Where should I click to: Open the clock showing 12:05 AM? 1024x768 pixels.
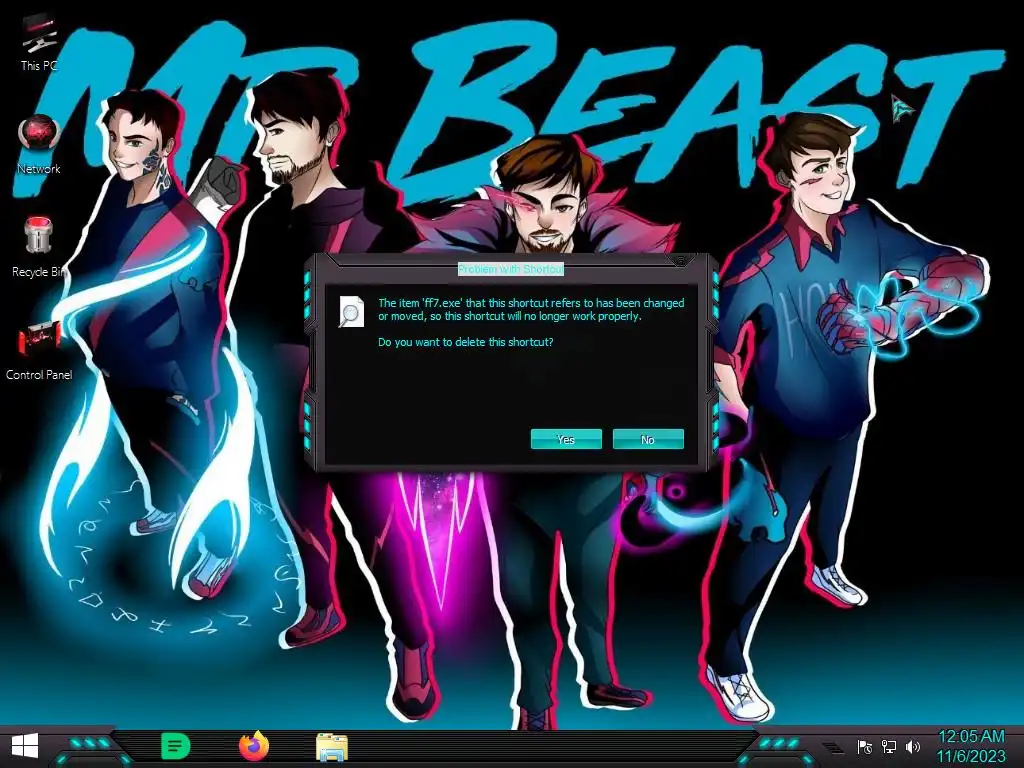pyautogui.click(x=971, y=746)
